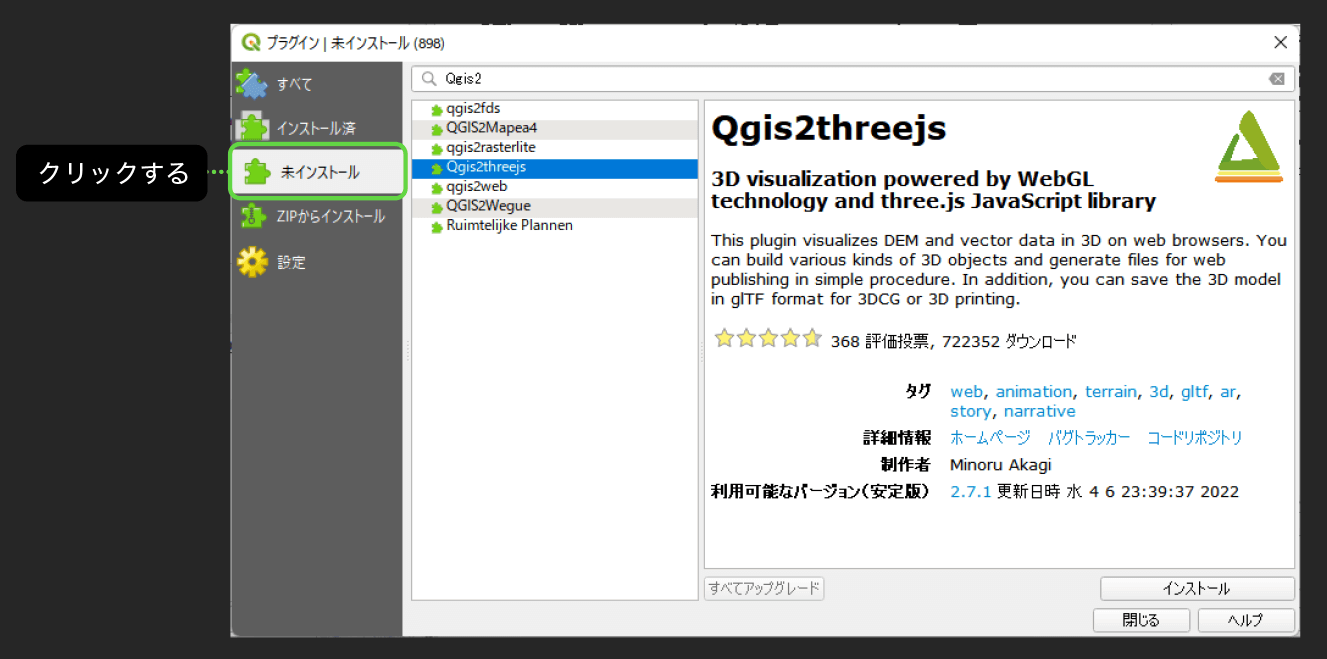Click the author name Minoru Akagi
The width and height of the screenshot is (1327, 659).
(1001, 465)
